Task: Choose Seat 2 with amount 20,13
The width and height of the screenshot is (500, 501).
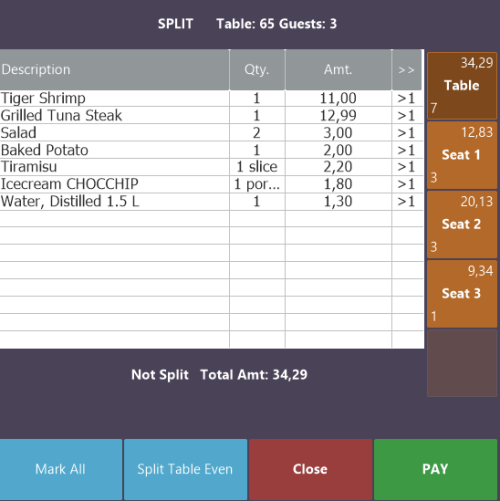Action: (x=462, y=224)
